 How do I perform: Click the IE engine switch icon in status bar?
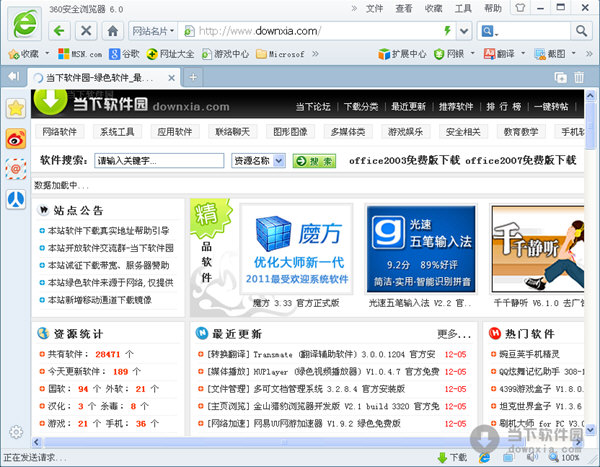(484, 457)
